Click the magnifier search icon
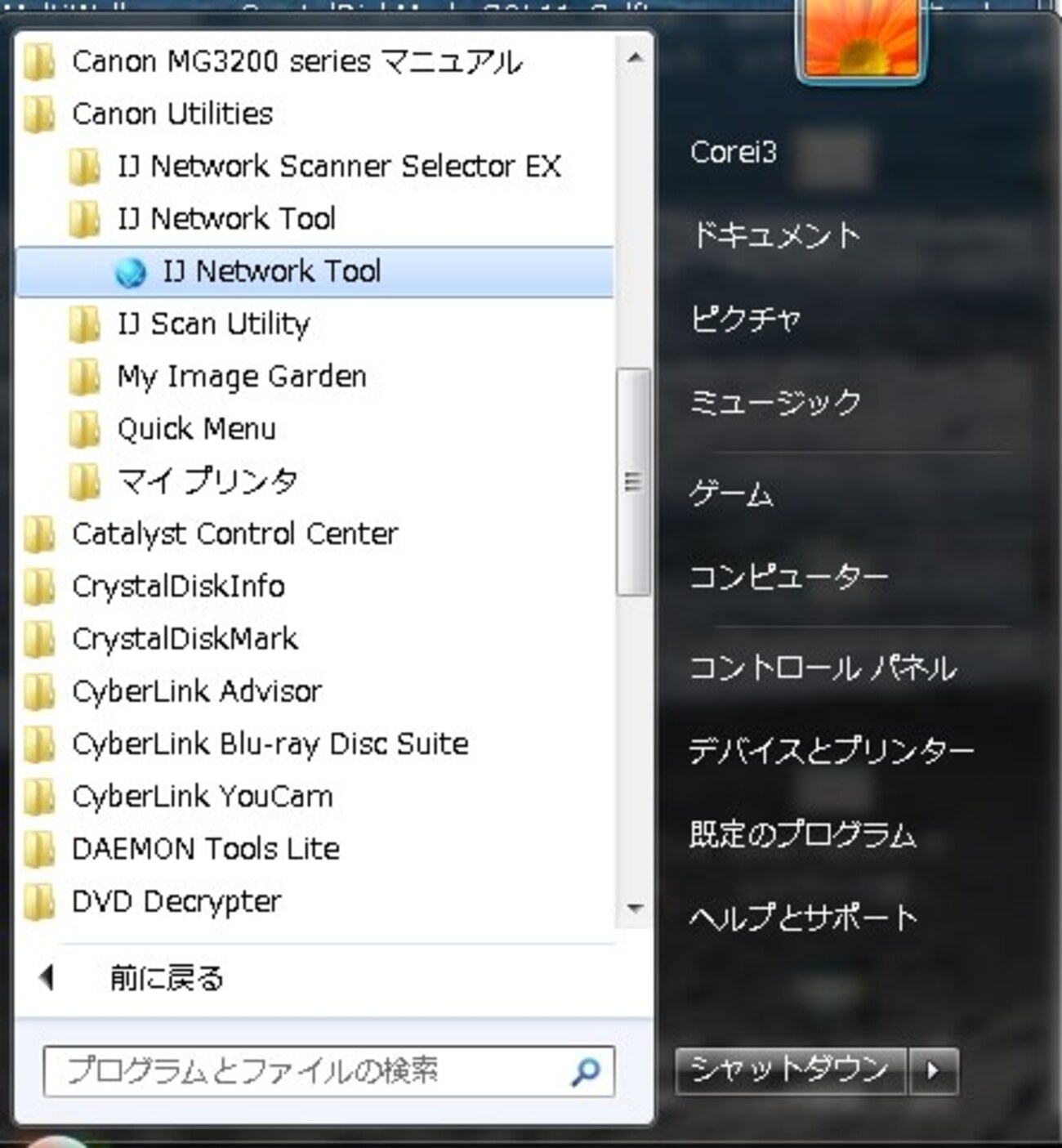 tap(585, 1071)
